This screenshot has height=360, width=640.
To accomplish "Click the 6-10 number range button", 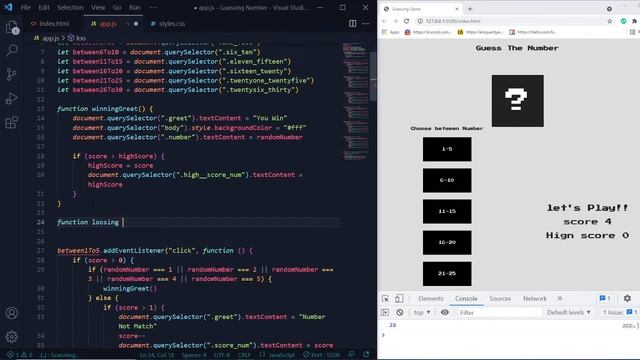I will tap(447, 180).
